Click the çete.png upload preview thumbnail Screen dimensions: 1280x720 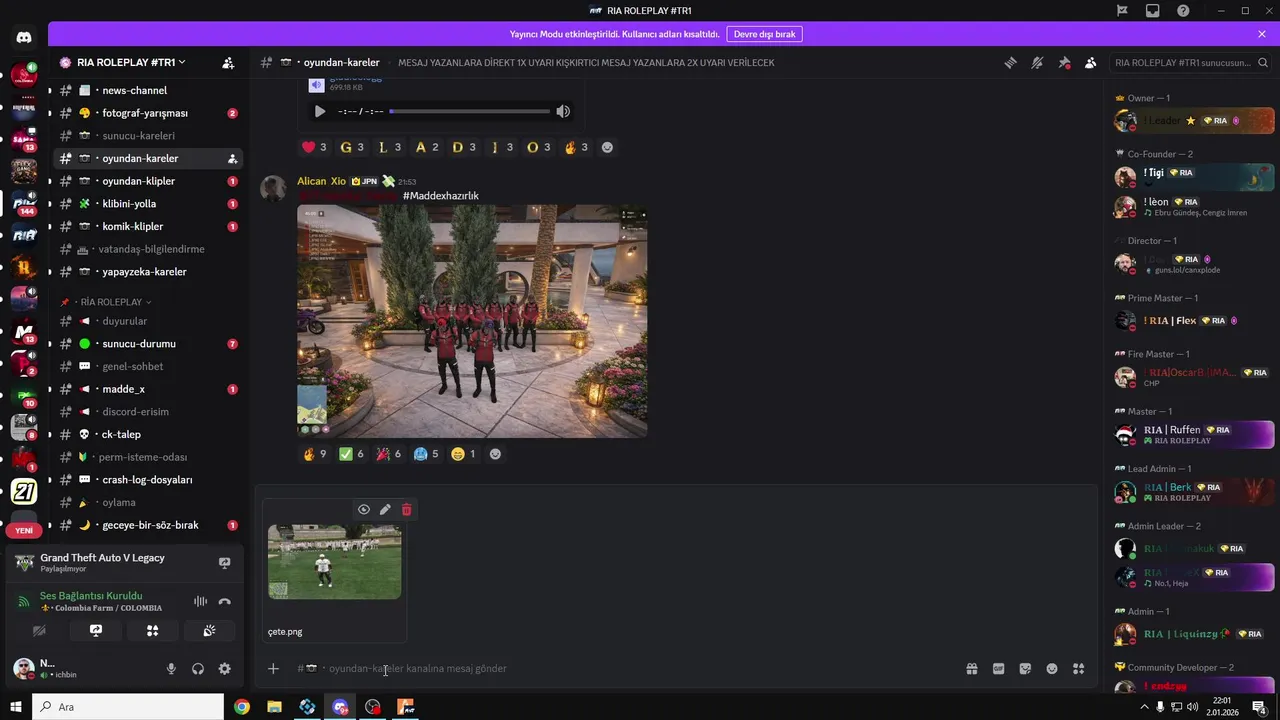[x=335, y=561]
